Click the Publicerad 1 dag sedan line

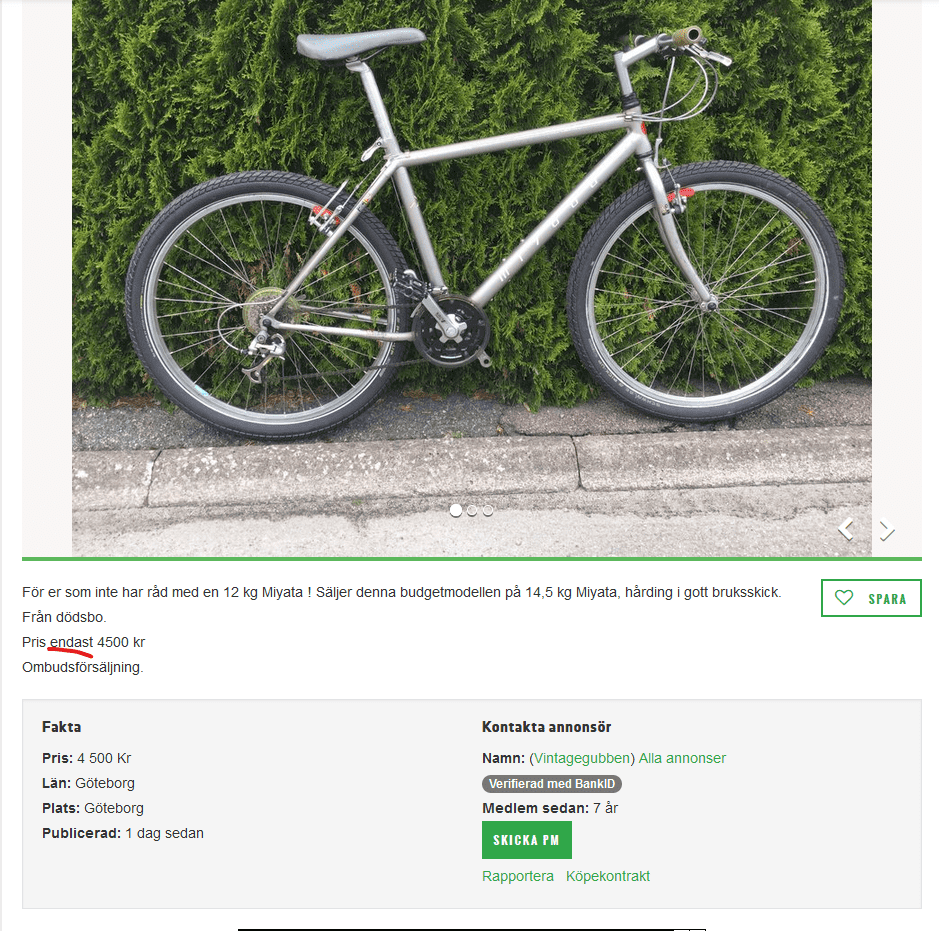123,833
